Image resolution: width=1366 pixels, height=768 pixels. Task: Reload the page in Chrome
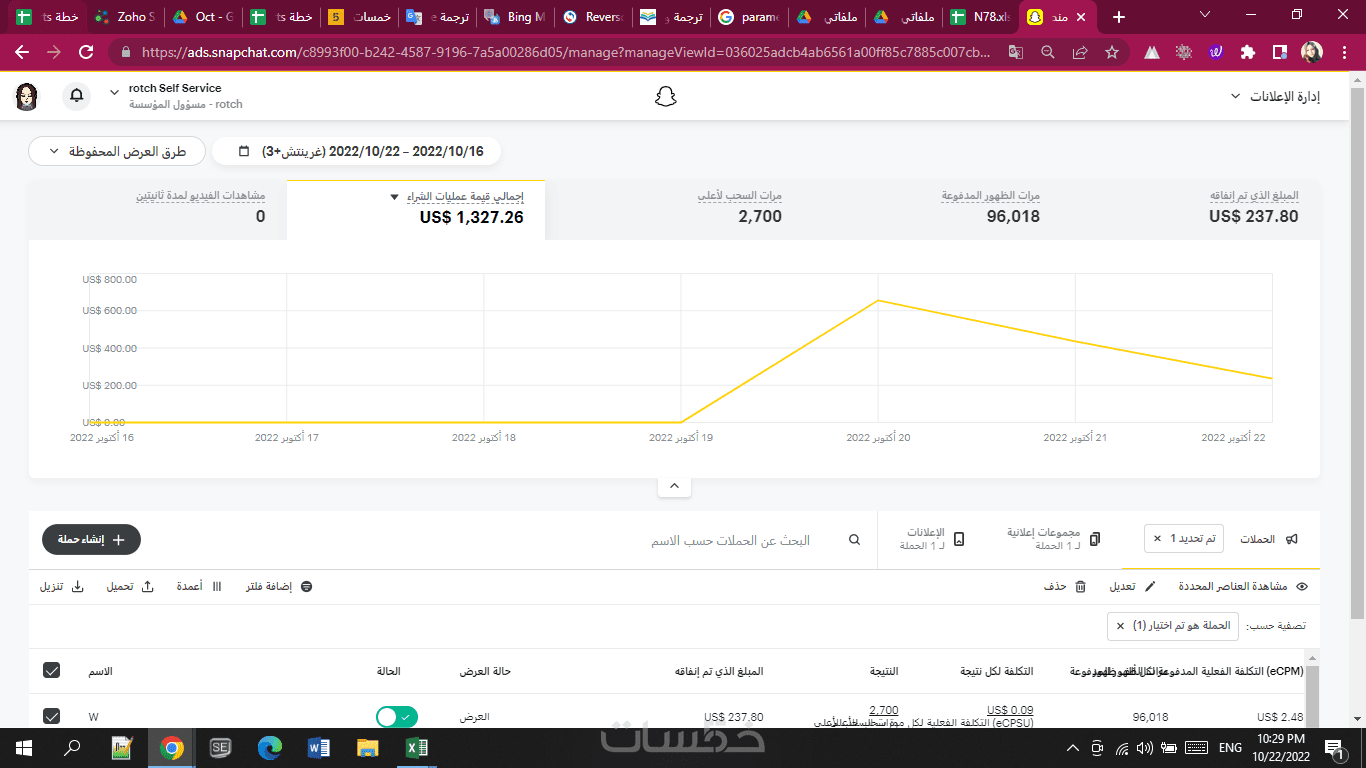coord(86,52)
